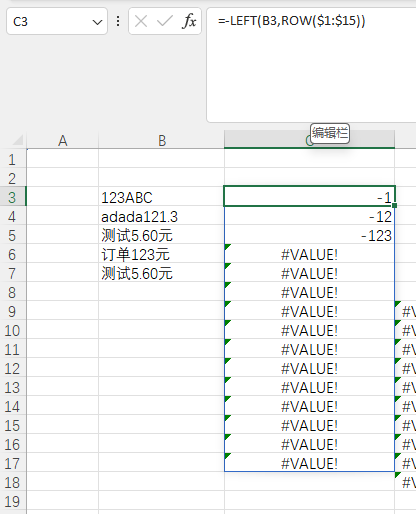Viewport: 416px width, 514px height.
Task: Click #VALUE! error in cell C10
Action: coord(309,331)
